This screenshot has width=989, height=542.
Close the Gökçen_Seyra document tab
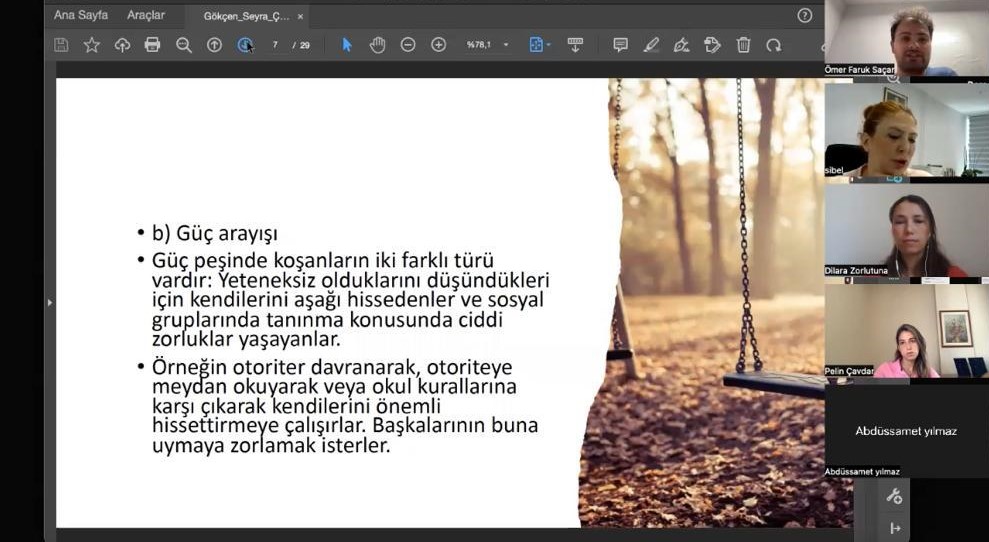[300, 16]
